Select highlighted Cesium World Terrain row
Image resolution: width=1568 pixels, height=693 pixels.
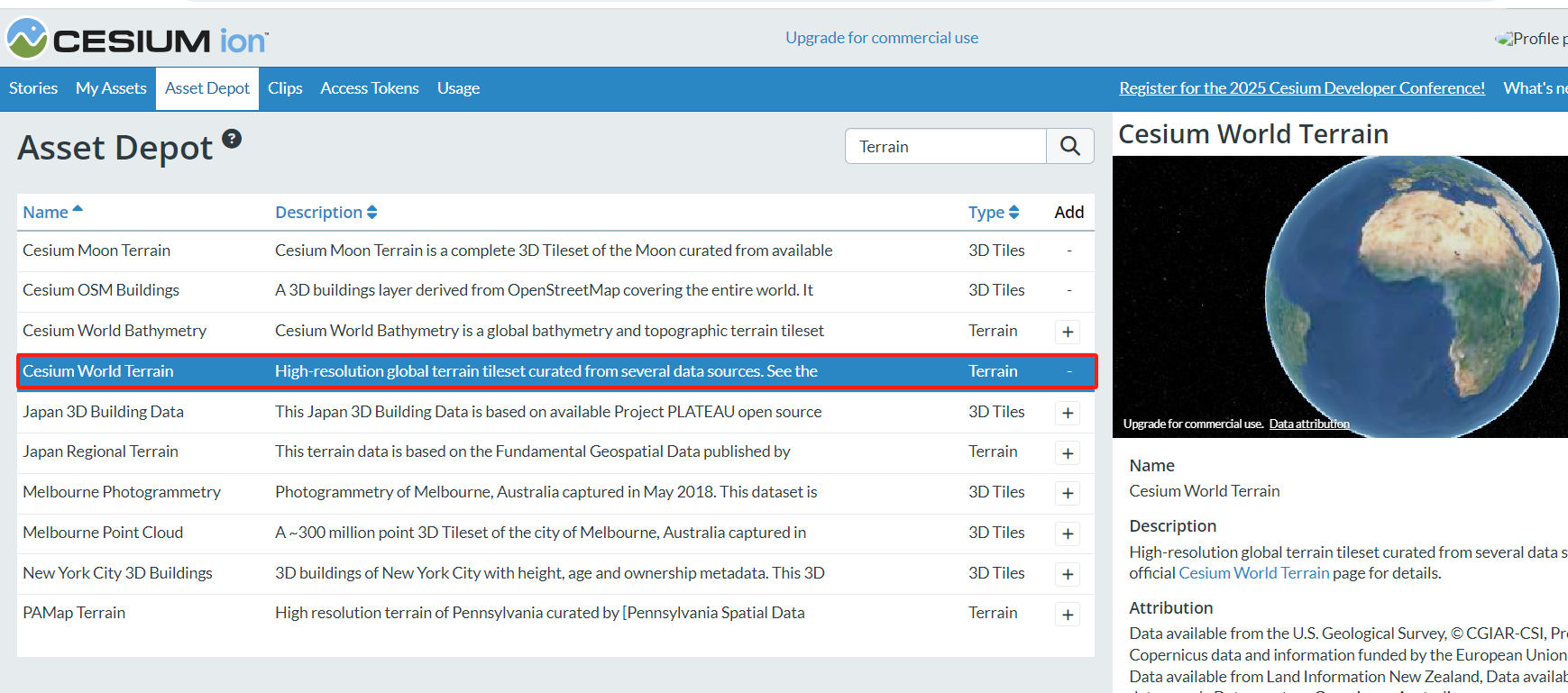[555, 371]
